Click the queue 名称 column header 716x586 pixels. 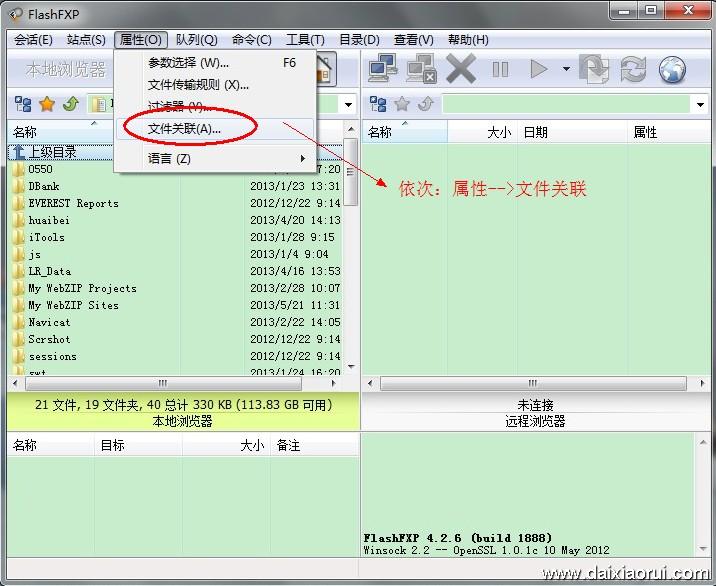[50, 445]
